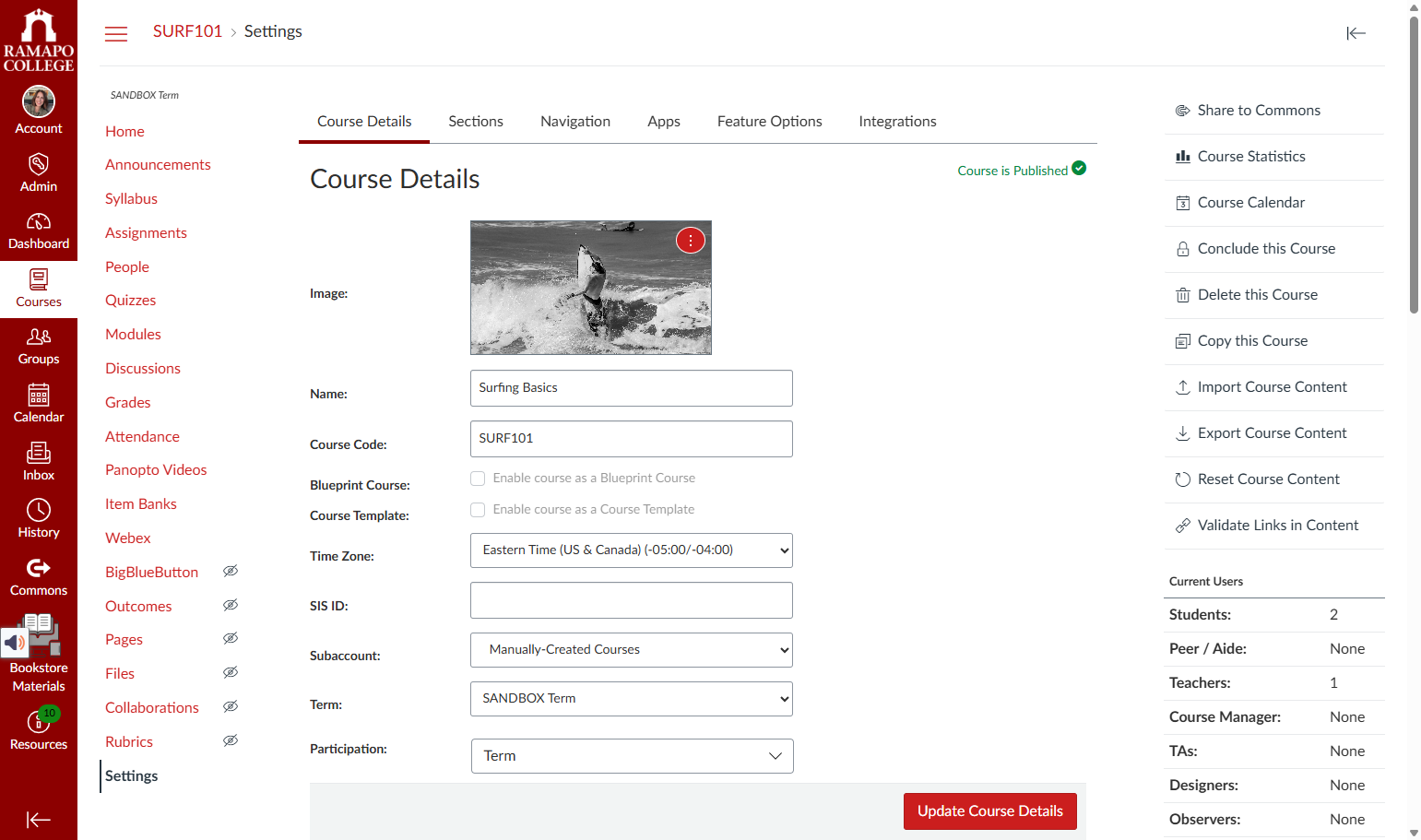
Task: Switch to the Sections tab
Action: (x=476, y=122)
